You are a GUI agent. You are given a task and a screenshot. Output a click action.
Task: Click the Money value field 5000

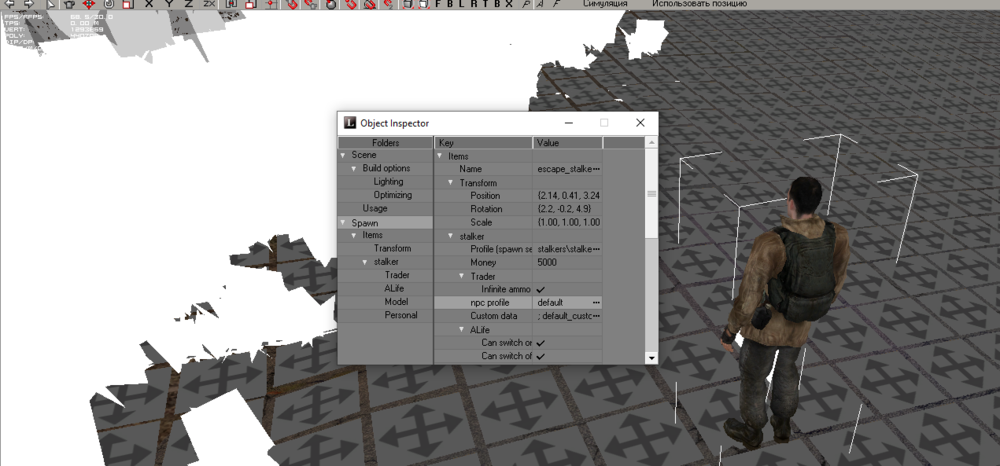567,262
